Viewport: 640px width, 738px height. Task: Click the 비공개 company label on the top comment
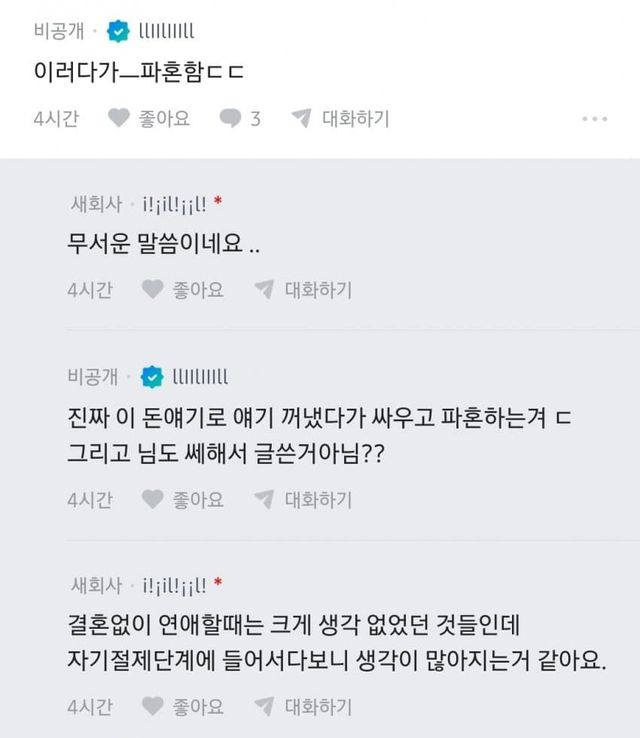tap(58, 31)
